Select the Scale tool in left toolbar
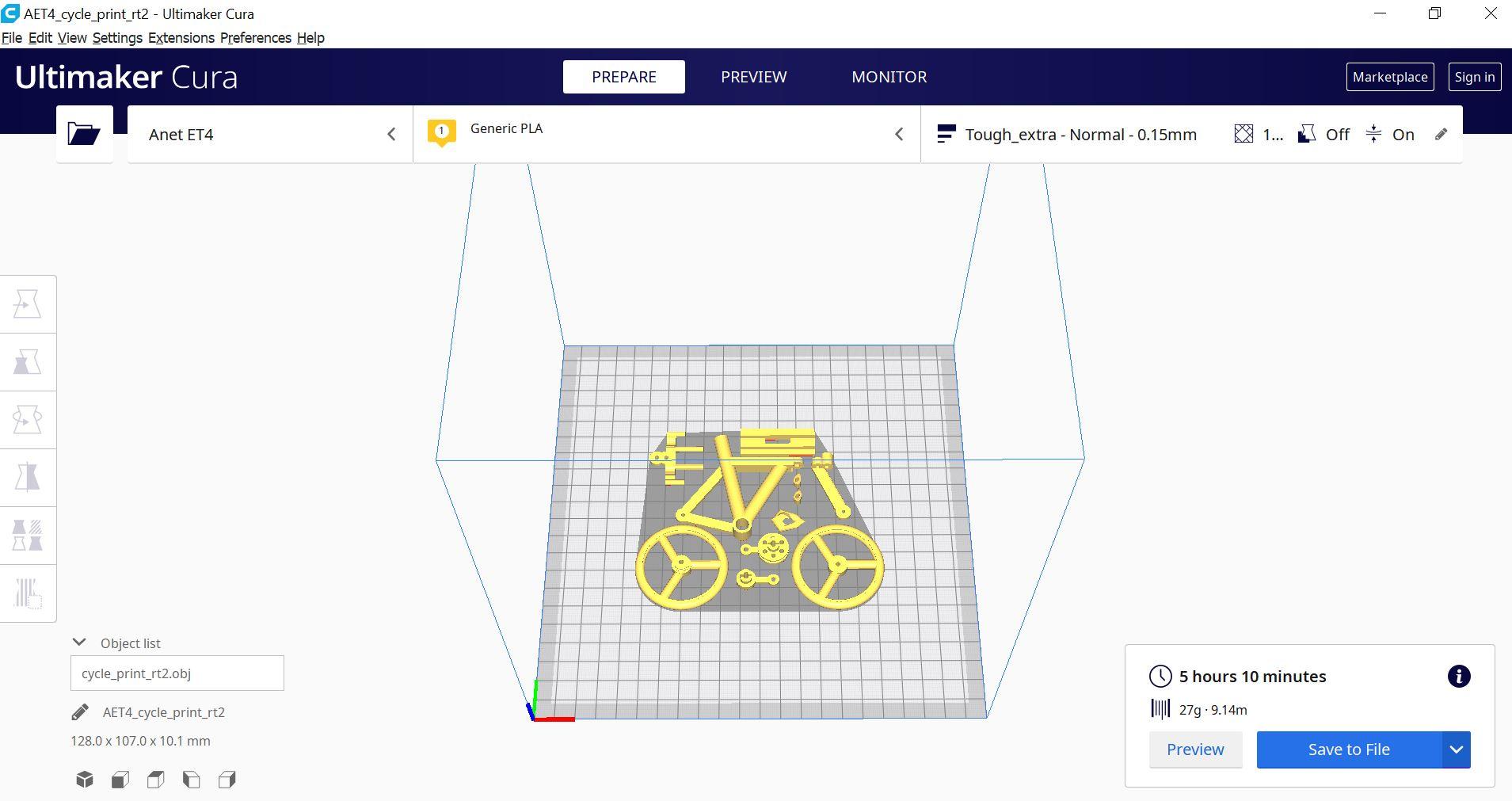 click(28, 362)
